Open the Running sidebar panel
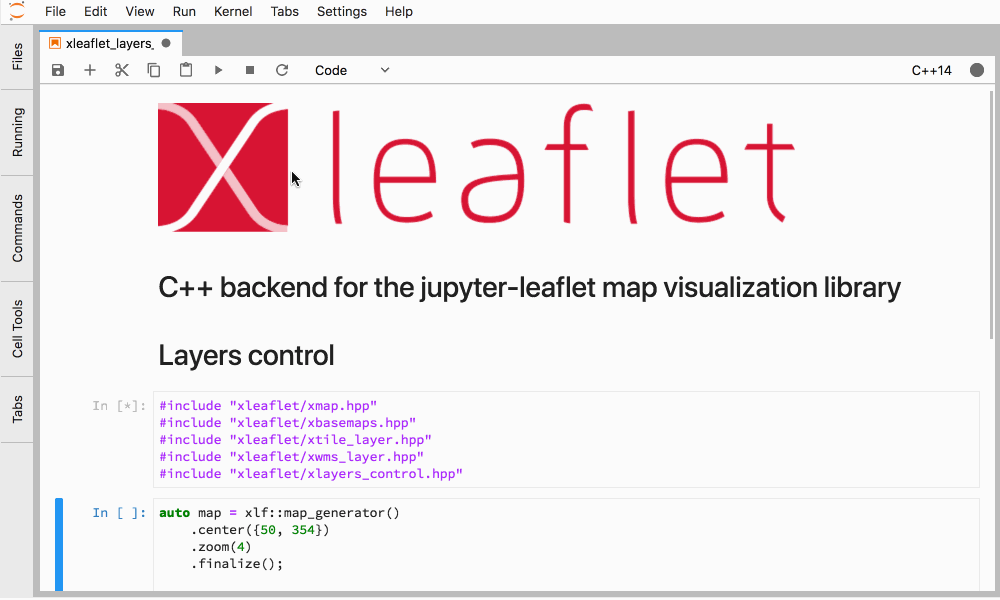The image size is (1000, 600). click(17, 132)
